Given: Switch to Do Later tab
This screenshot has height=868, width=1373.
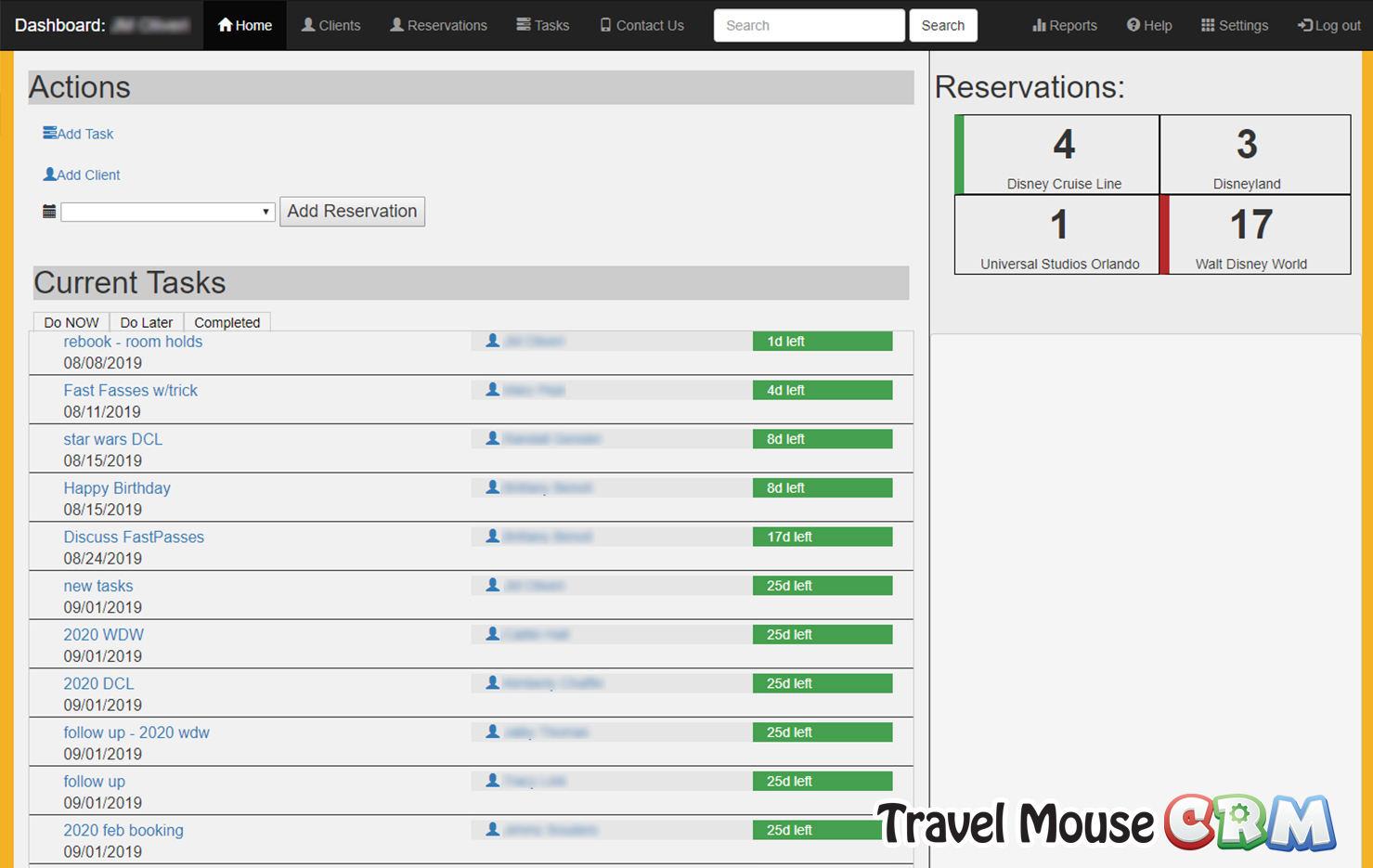Looking at the screenshot, I should 147,322.
